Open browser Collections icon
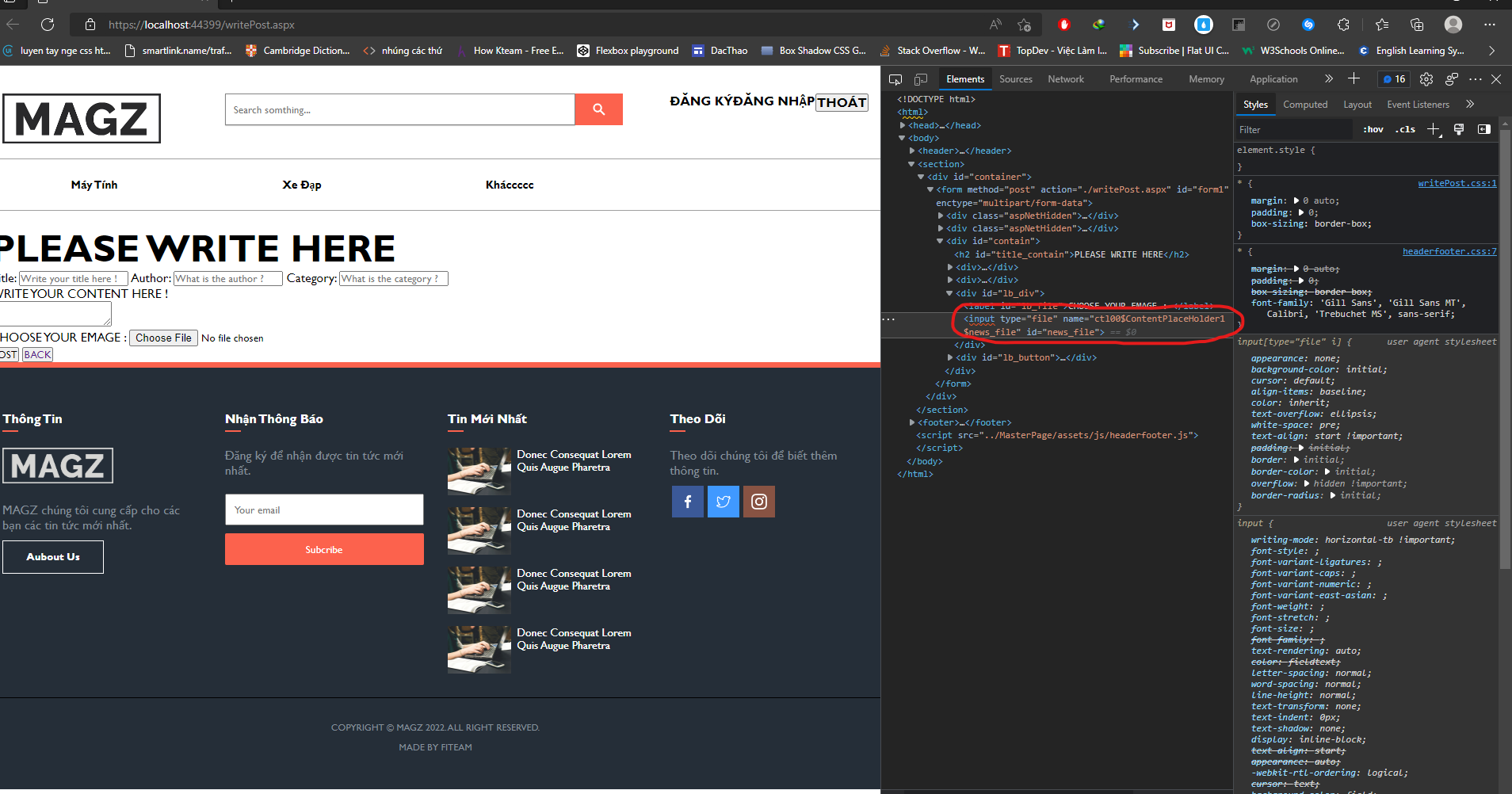The height and width of the screenshot is (794, 1512). [x=1417, y=25]
